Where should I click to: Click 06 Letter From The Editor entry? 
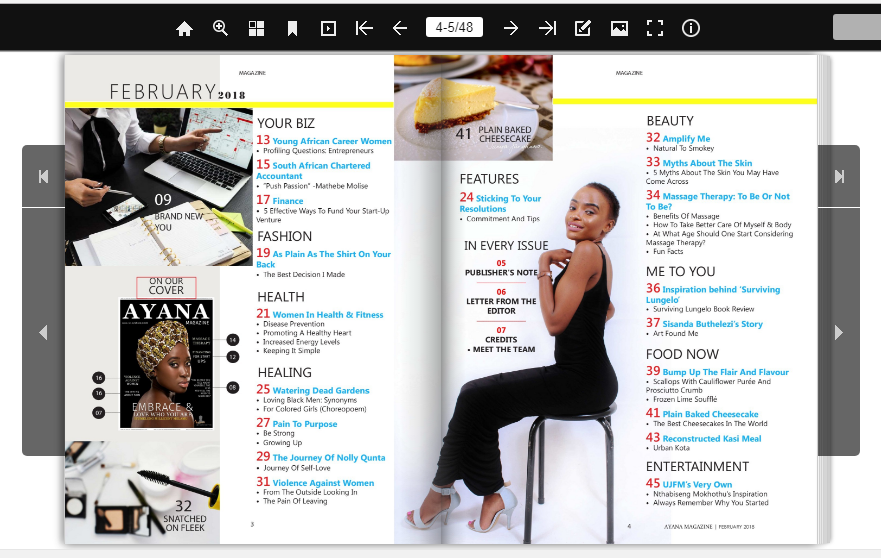501,301
